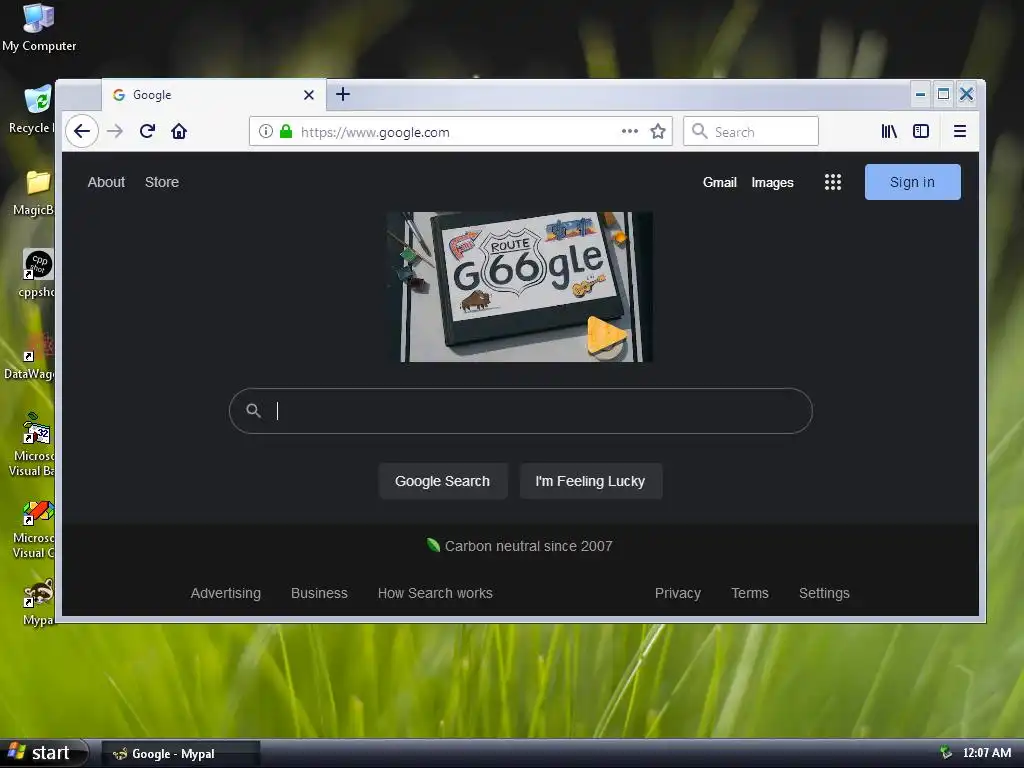The height and width of the screenshot is (768, 1024).
Task: Open the browser home page icon
Action: coord(179,131)
